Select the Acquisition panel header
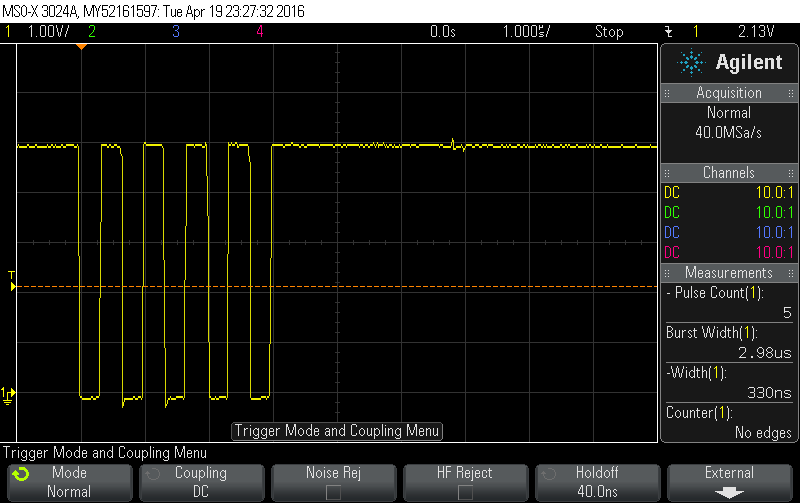 point(729,93)
